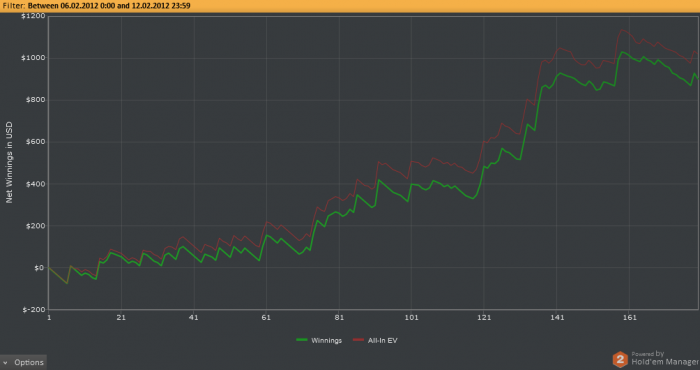The height and width of the screenshot is (370, 700).
Task: Open the Options dropdown button
Action: (23, 362)
